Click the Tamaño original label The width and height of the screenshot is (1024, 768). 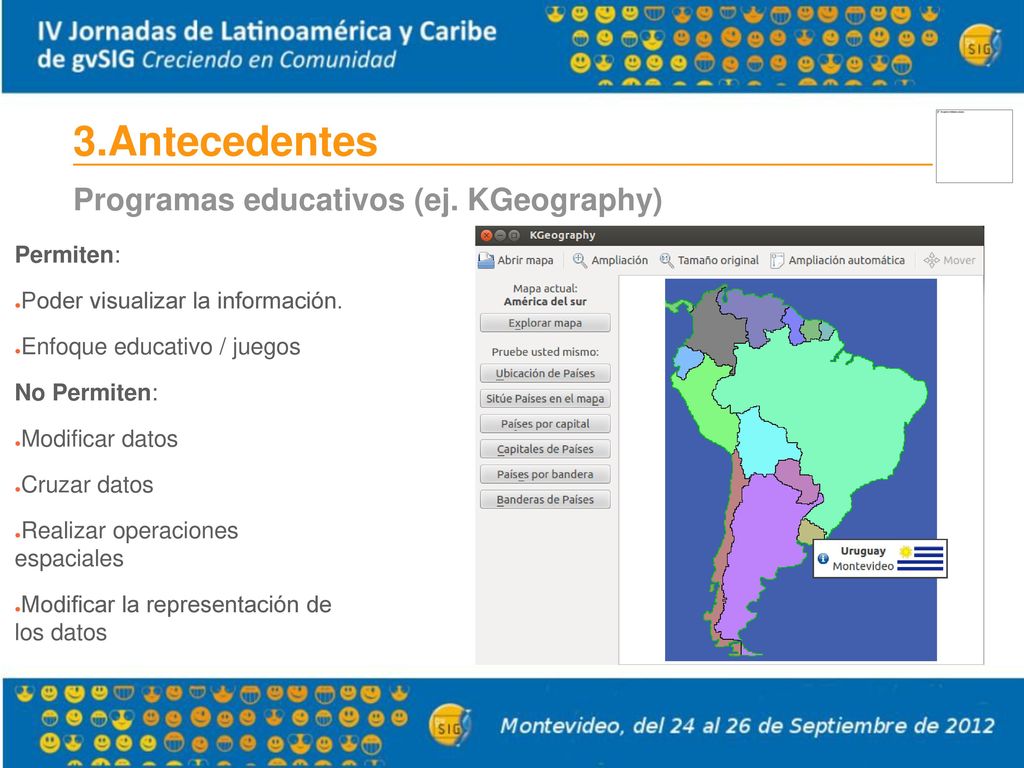pos(718,260)
